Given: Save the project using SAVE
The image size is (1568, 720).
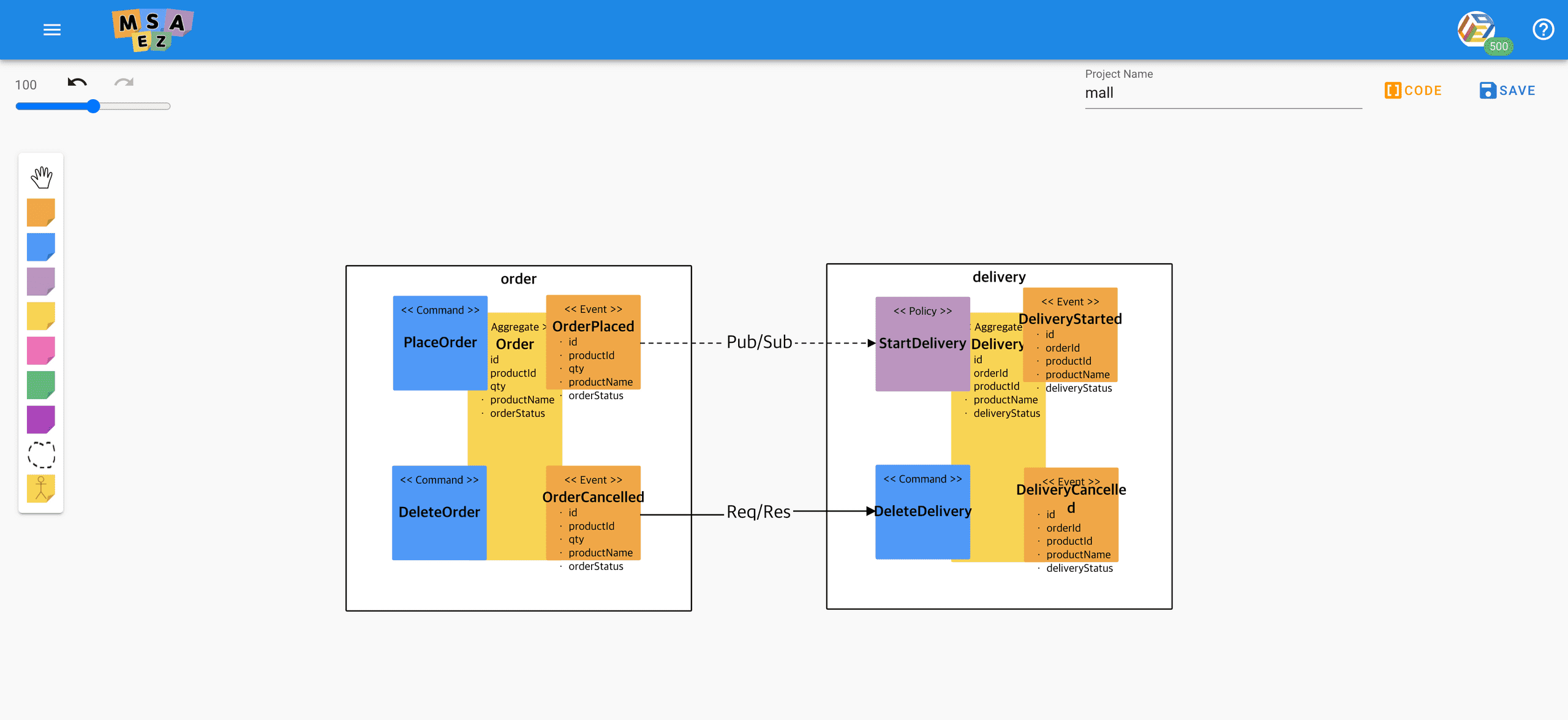Looking at the screenshot, I should [1507, 90].
